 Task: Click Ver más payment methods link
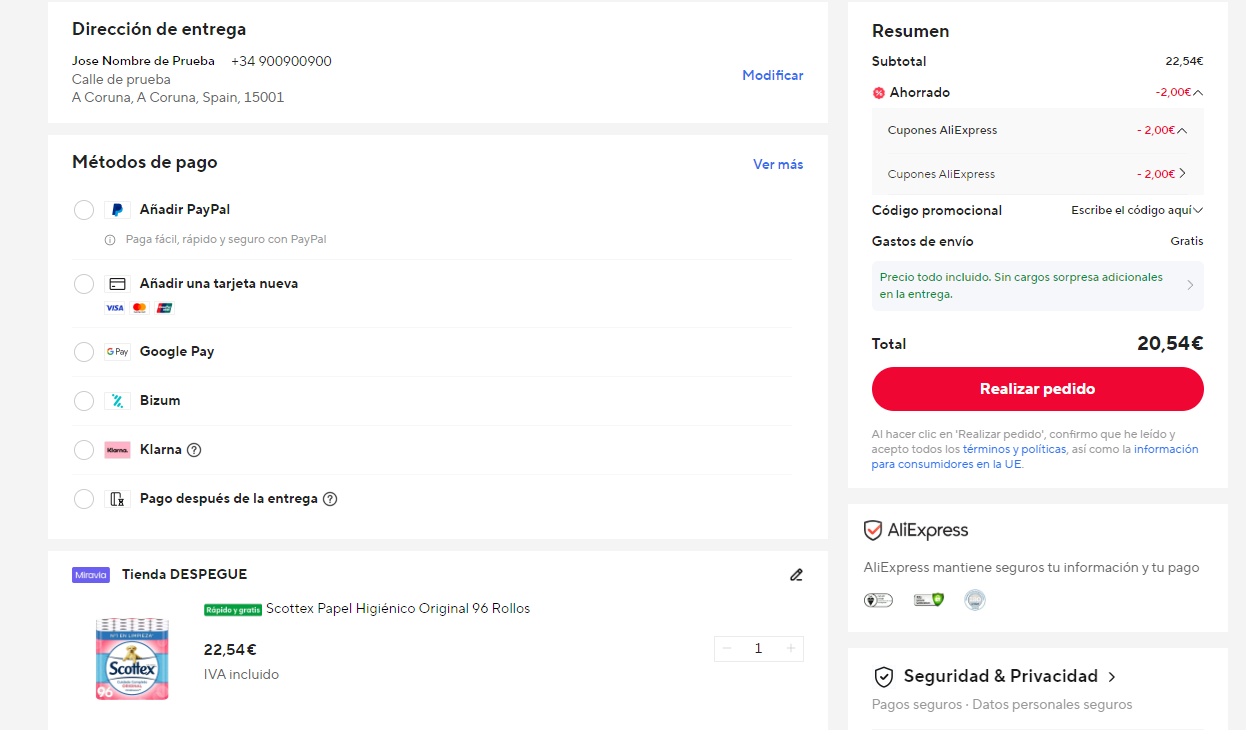[778, 165]
